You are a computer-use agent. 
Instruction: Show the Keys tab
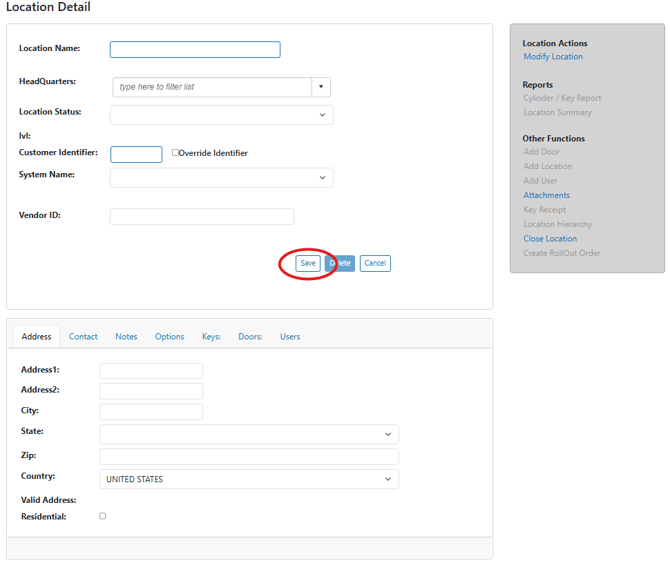tap(211, 337)
